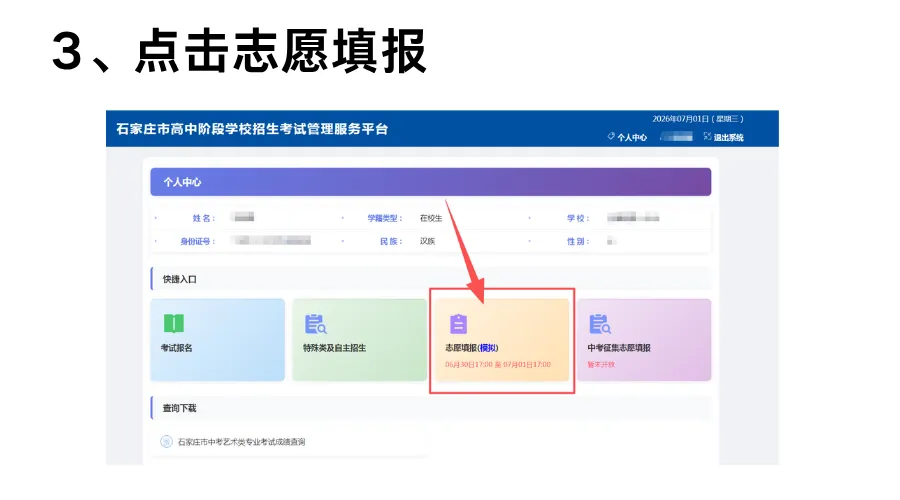900x500 pixels.
Task: Open the 志愿填报(模拟) card
Action: (x=502, y=339)
